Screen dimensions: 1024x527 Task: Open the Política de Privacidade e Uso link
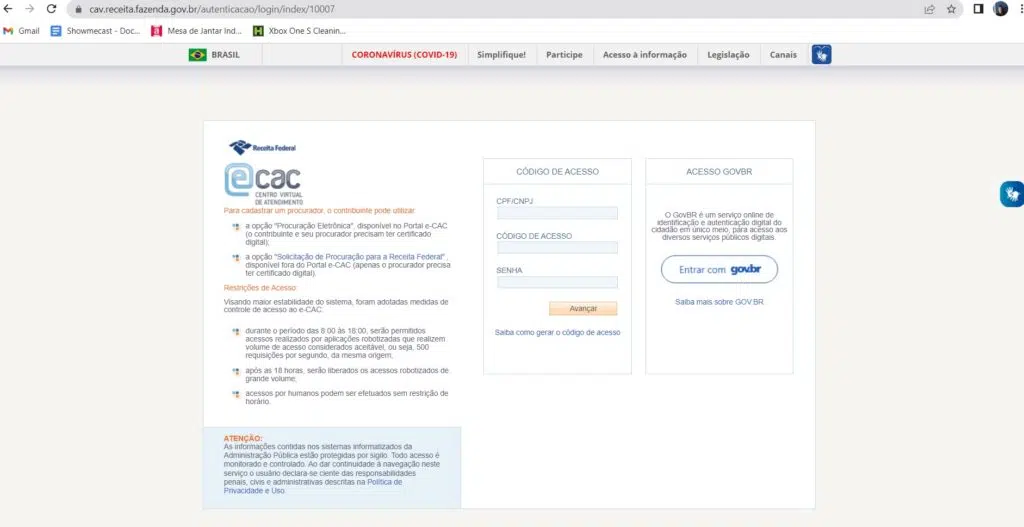[x=313, y=486]
